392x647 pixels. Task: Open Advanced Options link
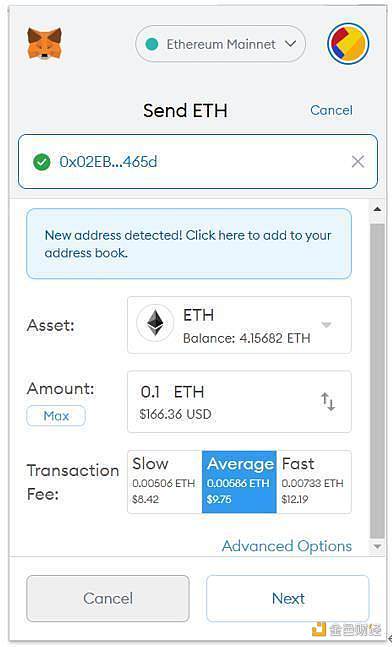pyautogui.click(x=287, y=546)
